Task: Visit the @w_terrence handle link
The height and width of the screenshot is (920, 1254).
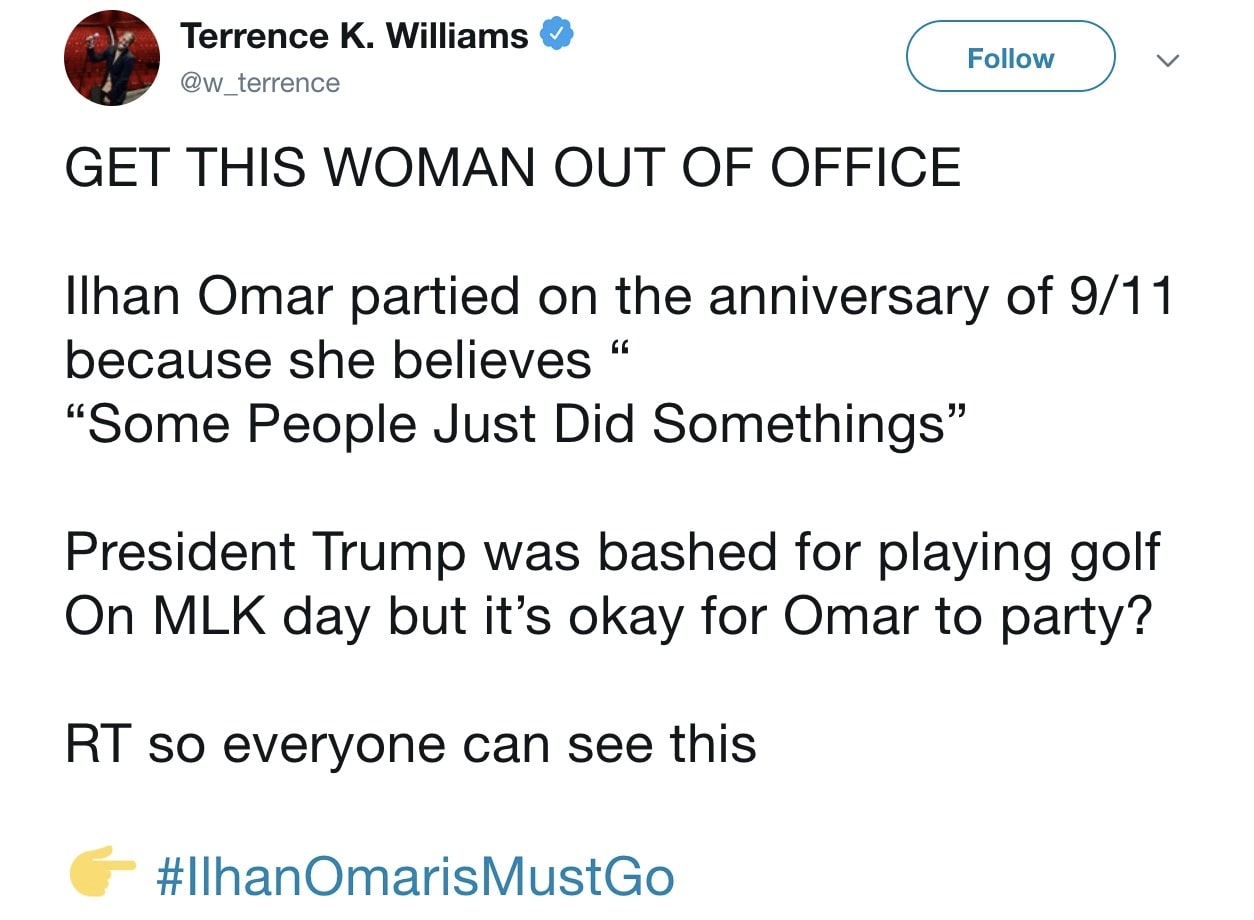Action: pyautogui.click(x=260, y=83)
